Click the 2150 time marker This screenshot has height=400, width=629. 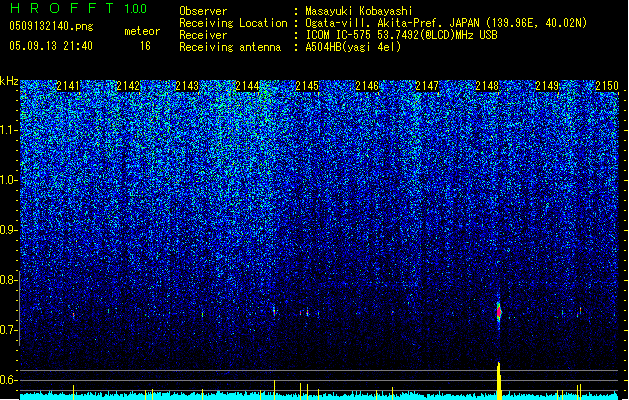[x=607, y=86]
